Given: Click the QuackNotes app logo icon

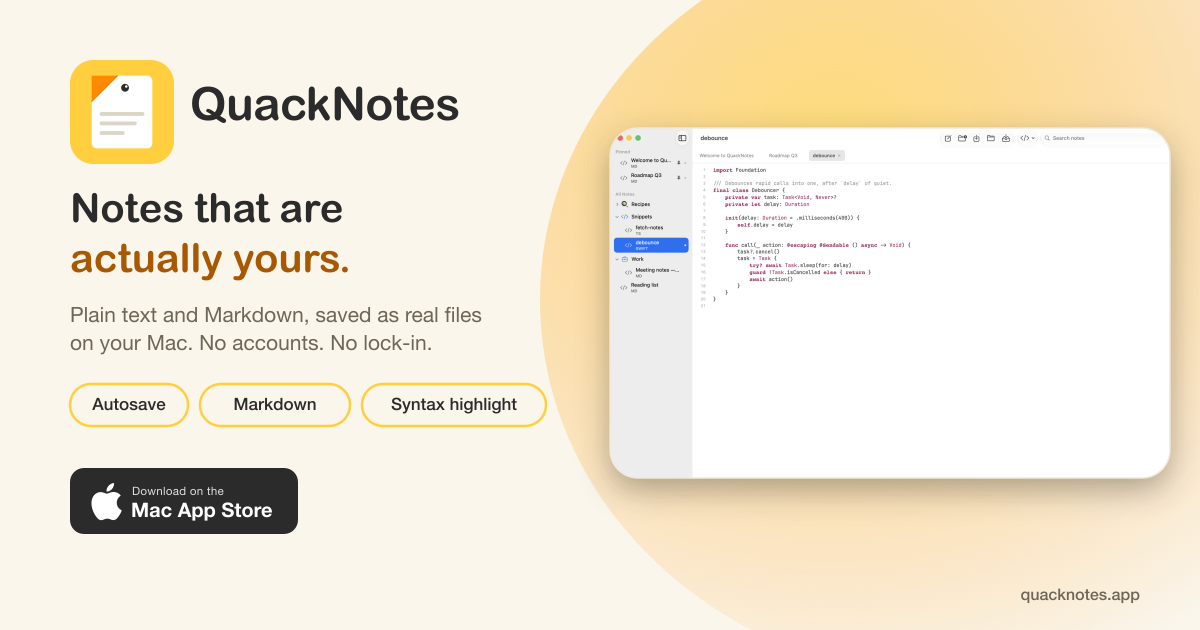Looking at the screenshot, I should [122, 112].
